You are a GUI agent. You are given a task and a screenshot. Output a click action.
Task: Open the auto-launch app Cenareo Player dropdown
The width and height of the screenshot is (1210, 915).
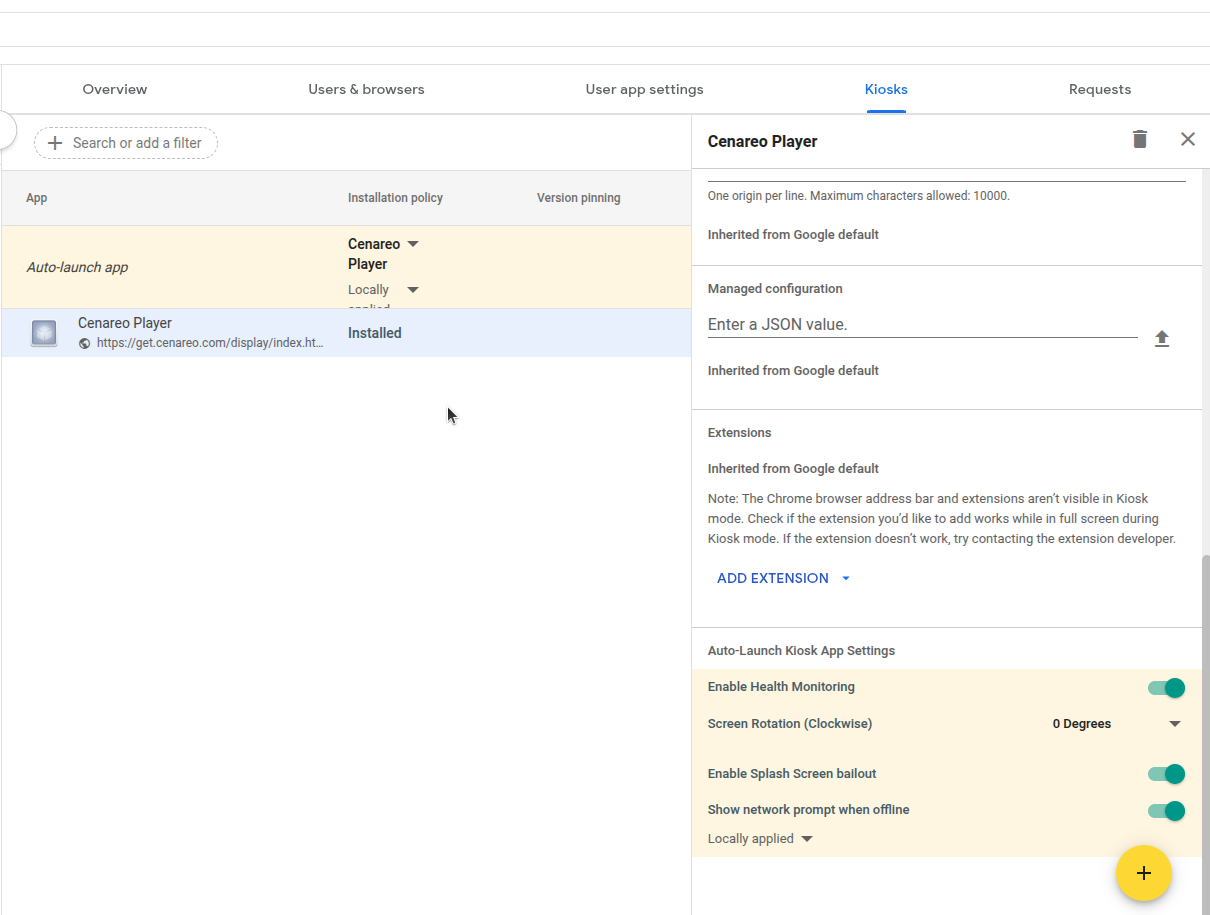413,244
